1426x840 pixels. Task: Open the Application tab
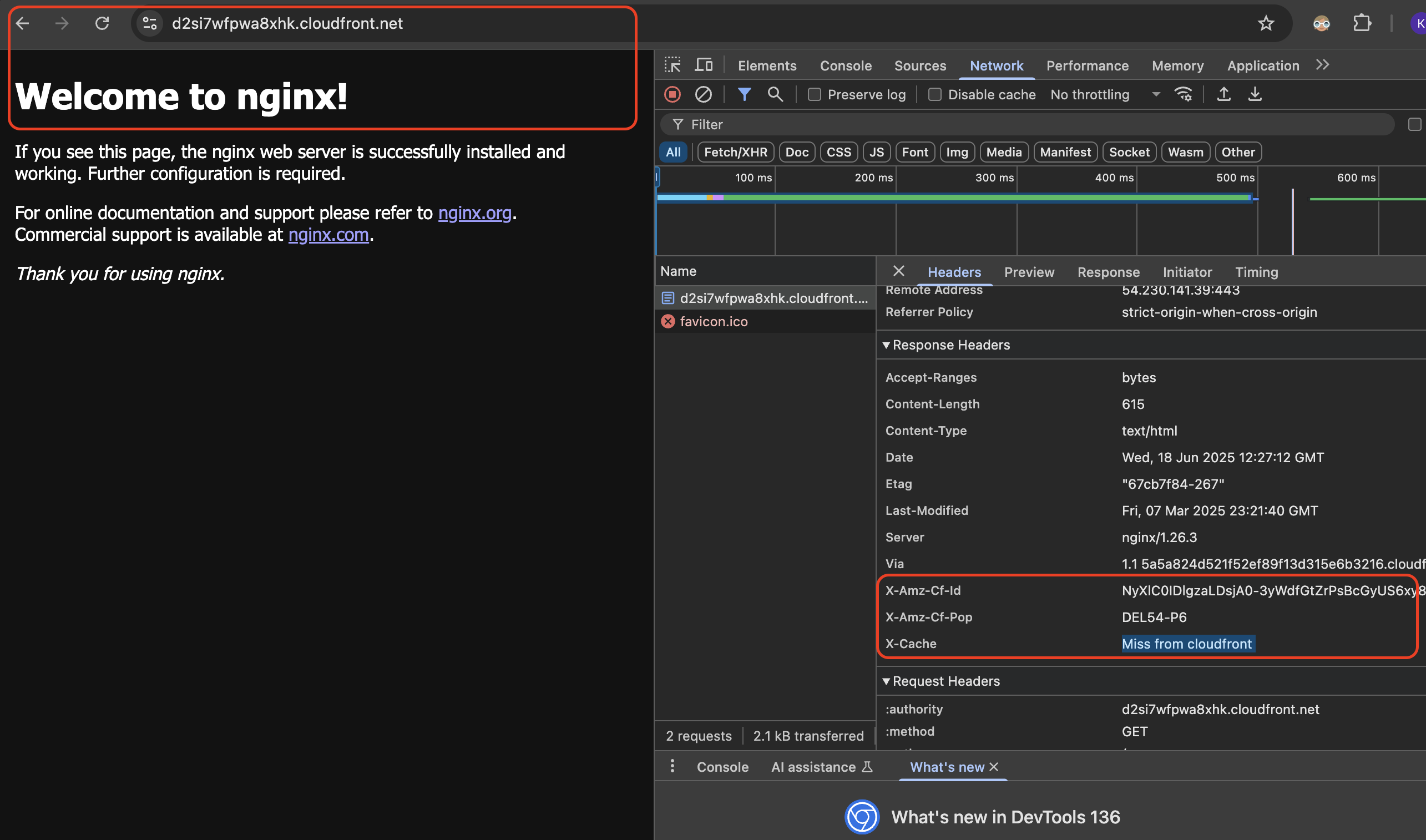click(1262, 65)
